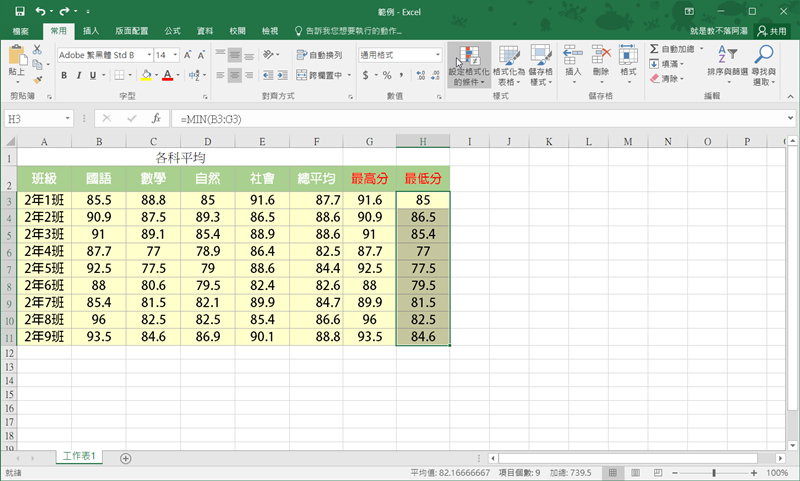Screen dimensions: 800x481
Task: Click the zoom slider in status bar
Action: tap(713, 472)
